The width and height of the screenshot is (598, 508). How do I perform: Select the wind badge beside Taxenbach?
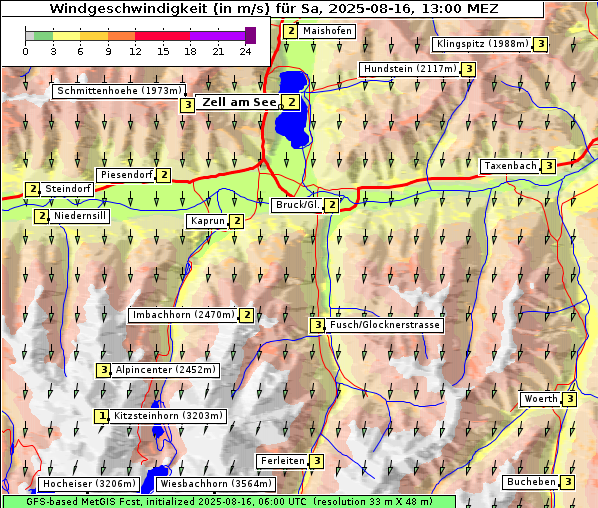(x=548, y=166)
